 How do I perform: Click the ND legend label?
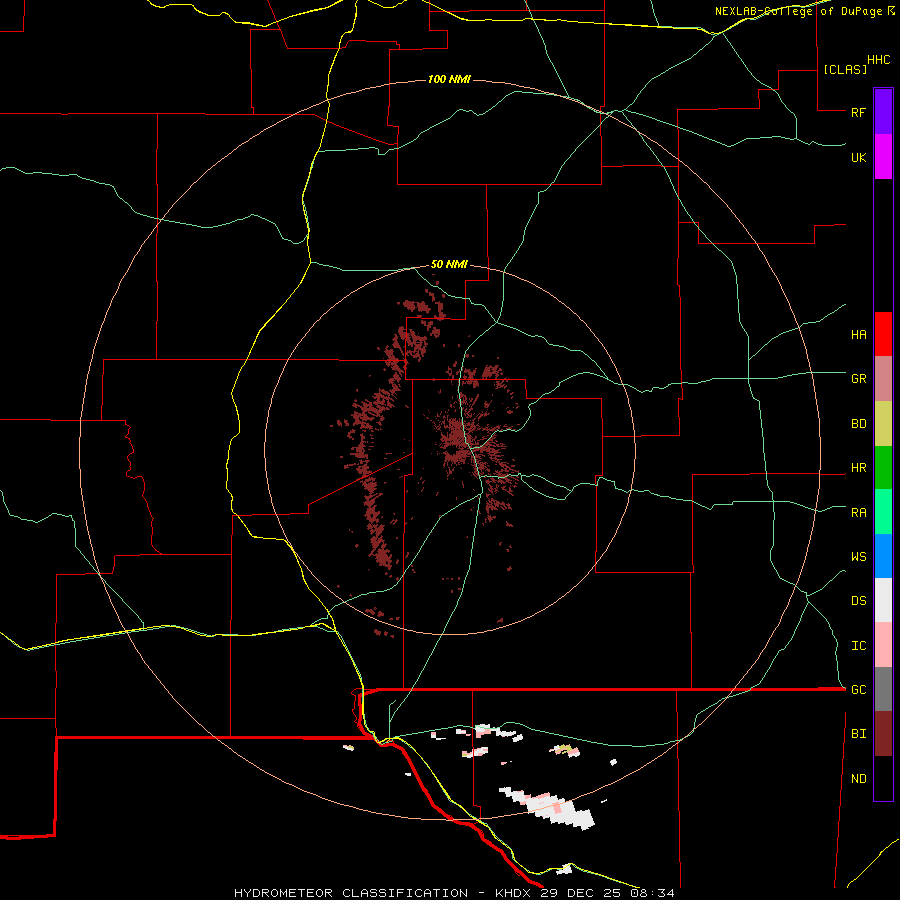[x=858, y=779]
